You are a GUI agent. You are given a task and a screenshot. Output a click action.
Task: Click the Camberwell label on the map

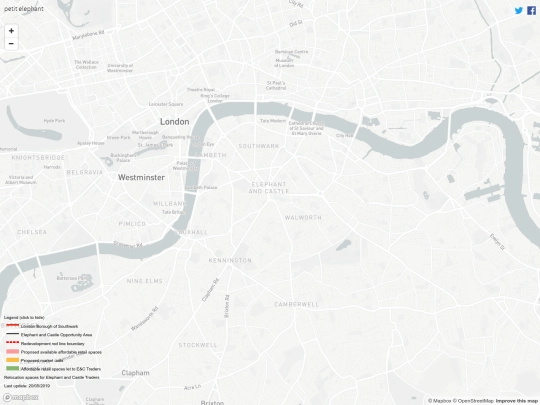[x=297, y=304]
